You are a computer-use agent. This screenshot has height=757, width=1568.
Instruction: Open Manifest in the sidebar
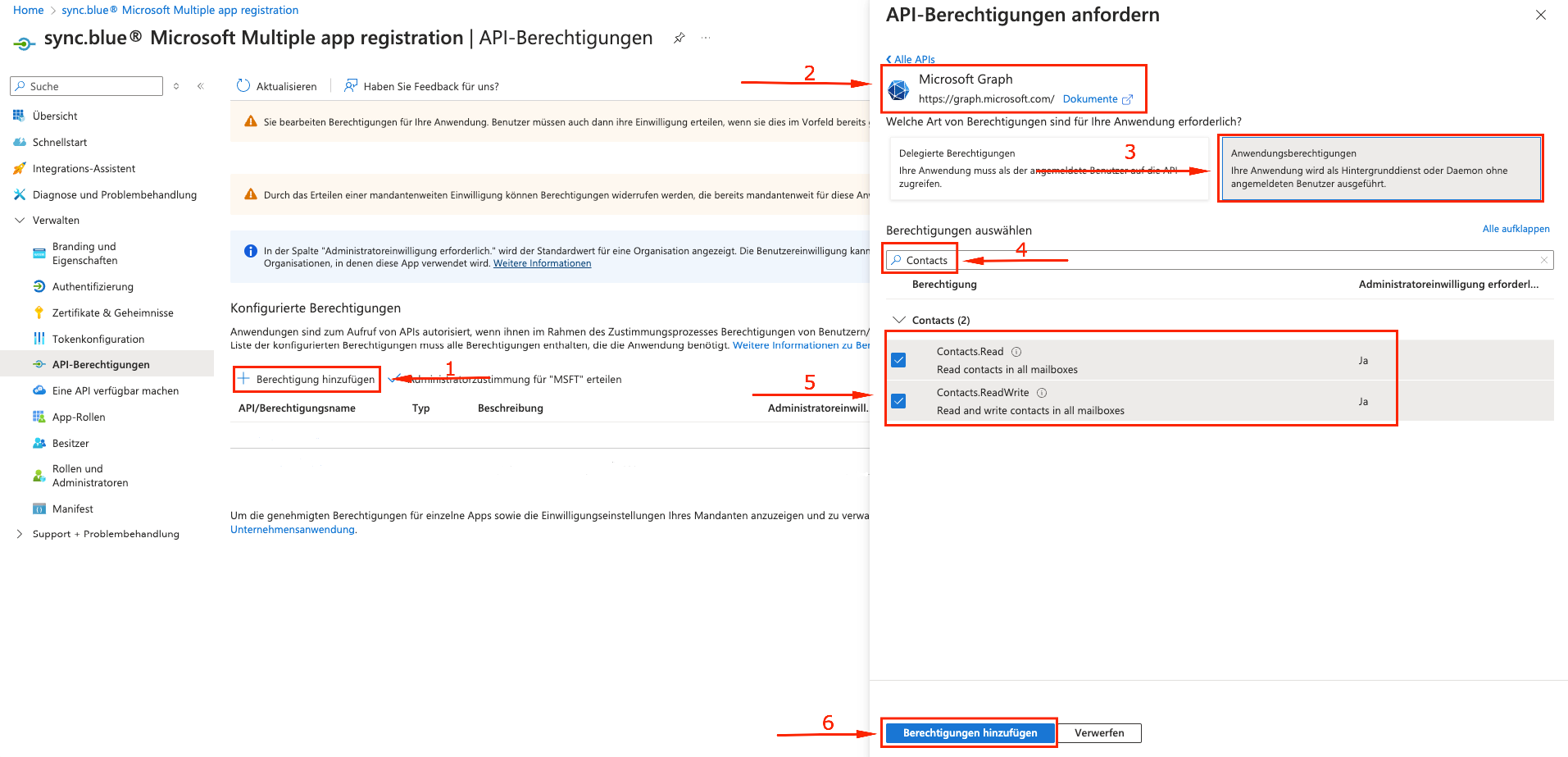[x=73, y=508]
